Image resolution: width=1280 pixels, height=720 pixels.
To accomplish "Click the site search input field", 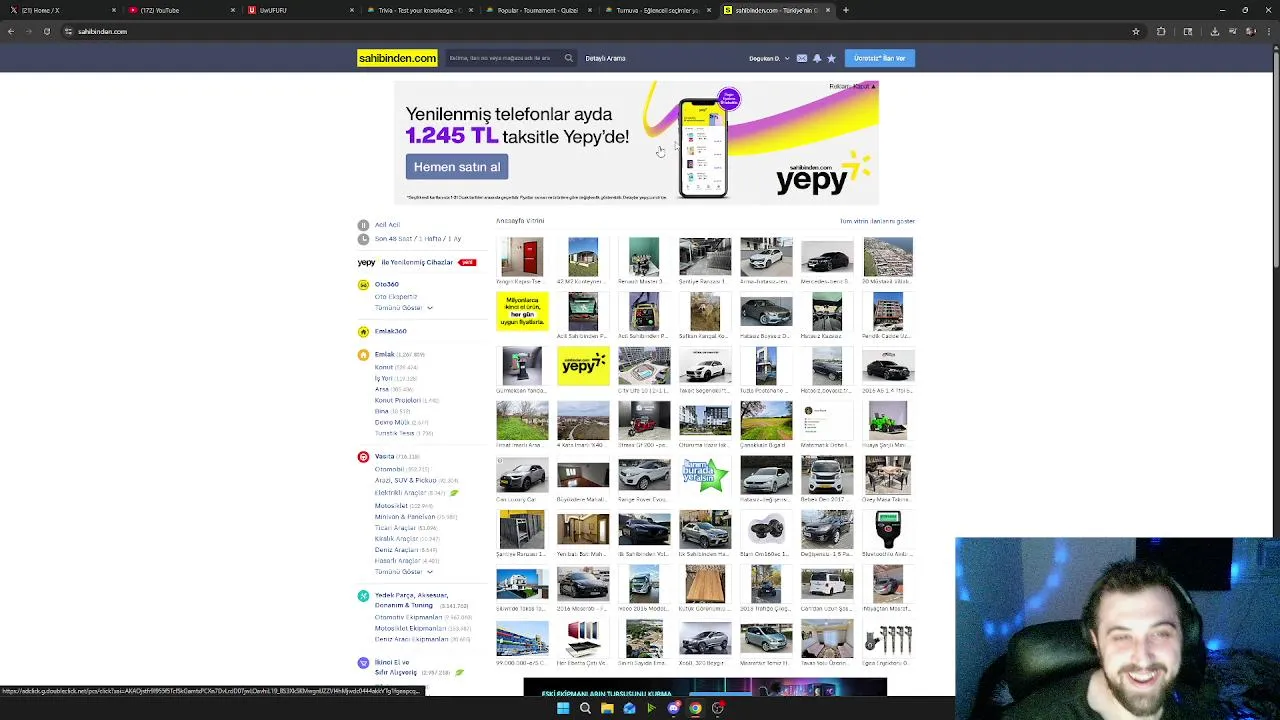I will pos(503,58).
